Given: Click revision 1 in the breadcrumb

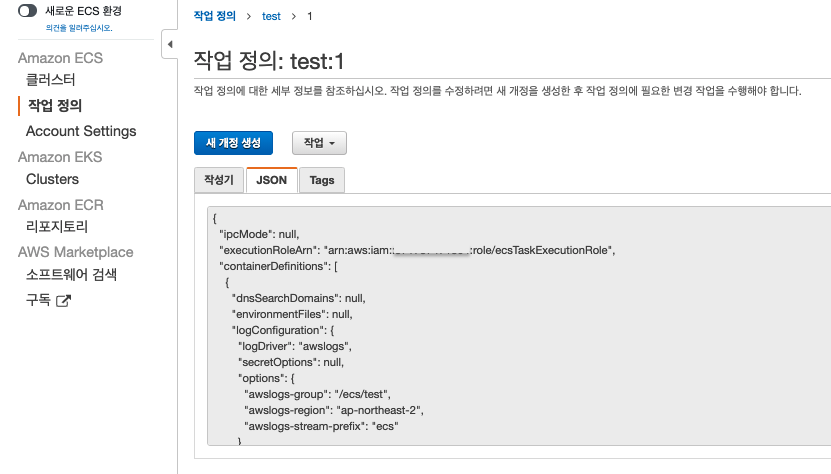Looking at the screenshot, I should [x=310, y=16].
